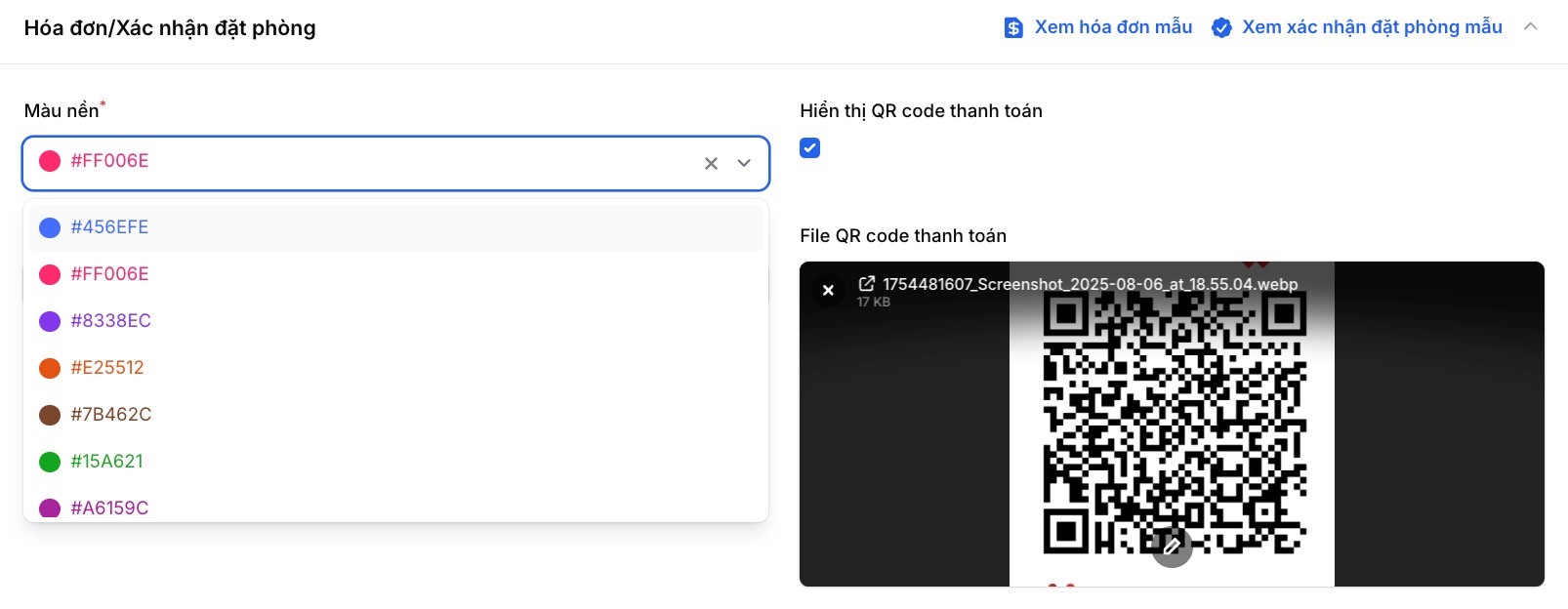Viewport: 1568px width, 609px height.
Task: Open the QR file via external link icon
Action: tap(866, 284)
